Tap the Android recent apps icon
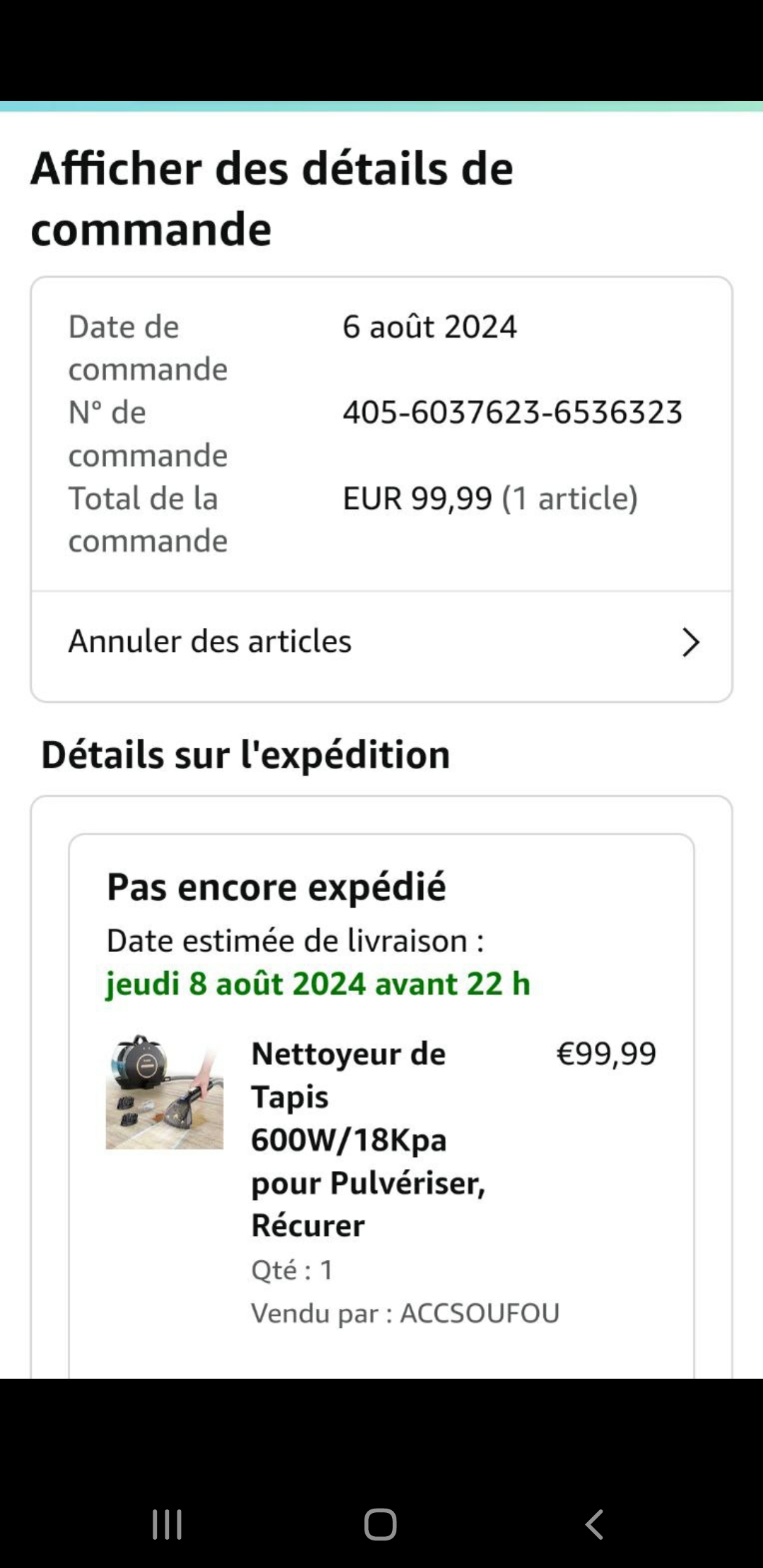The image size is (763, 1568). 167,1524
